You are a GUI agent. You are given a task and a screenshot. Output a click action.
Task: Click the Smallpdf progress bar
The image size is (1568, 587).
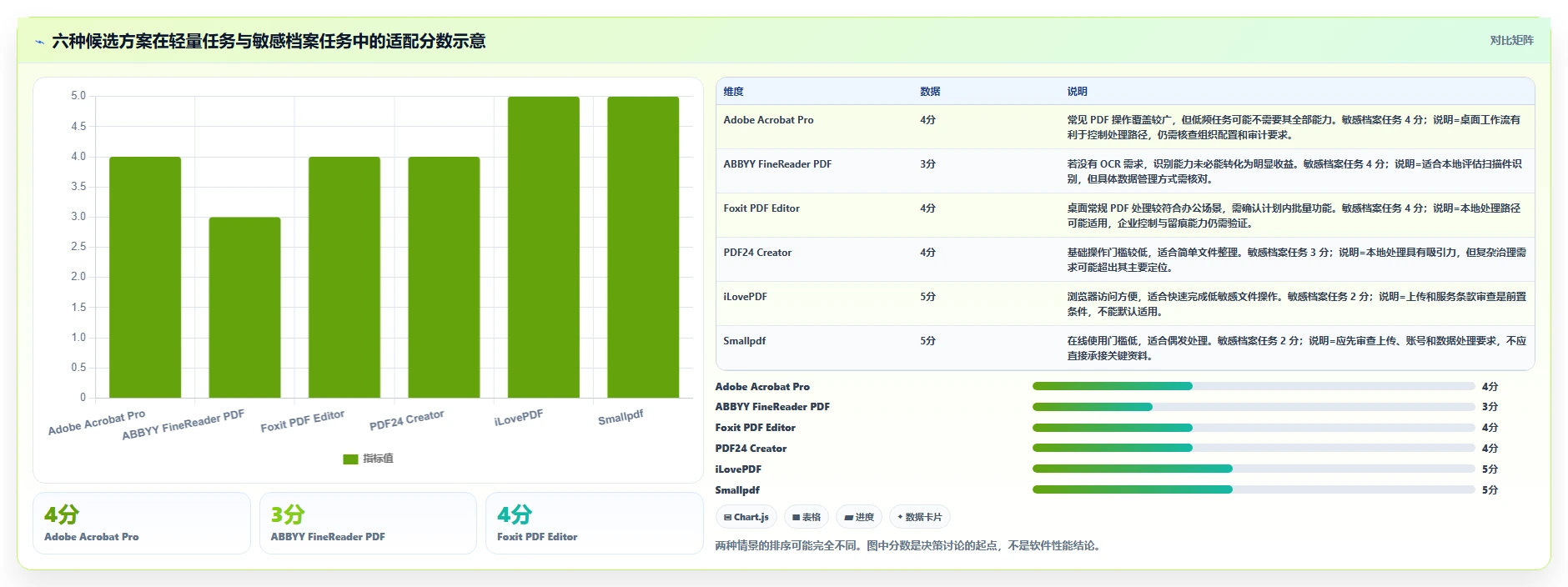pyautogui.click(x=1254, y=489)
